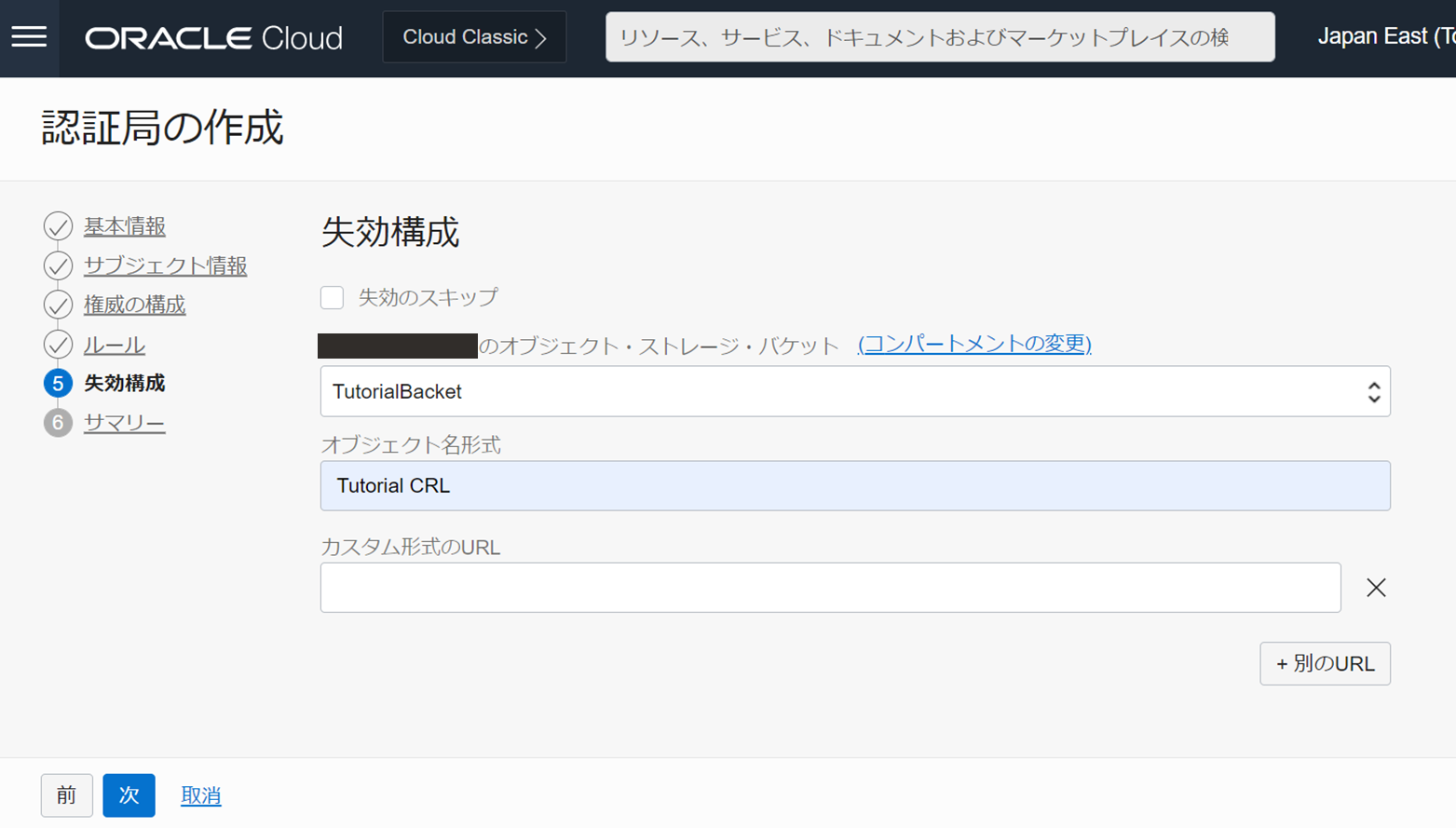Click the checkmark icon beside ルール
The image size is (1456, 828).
pyautogui.click(x=58, y=345)
